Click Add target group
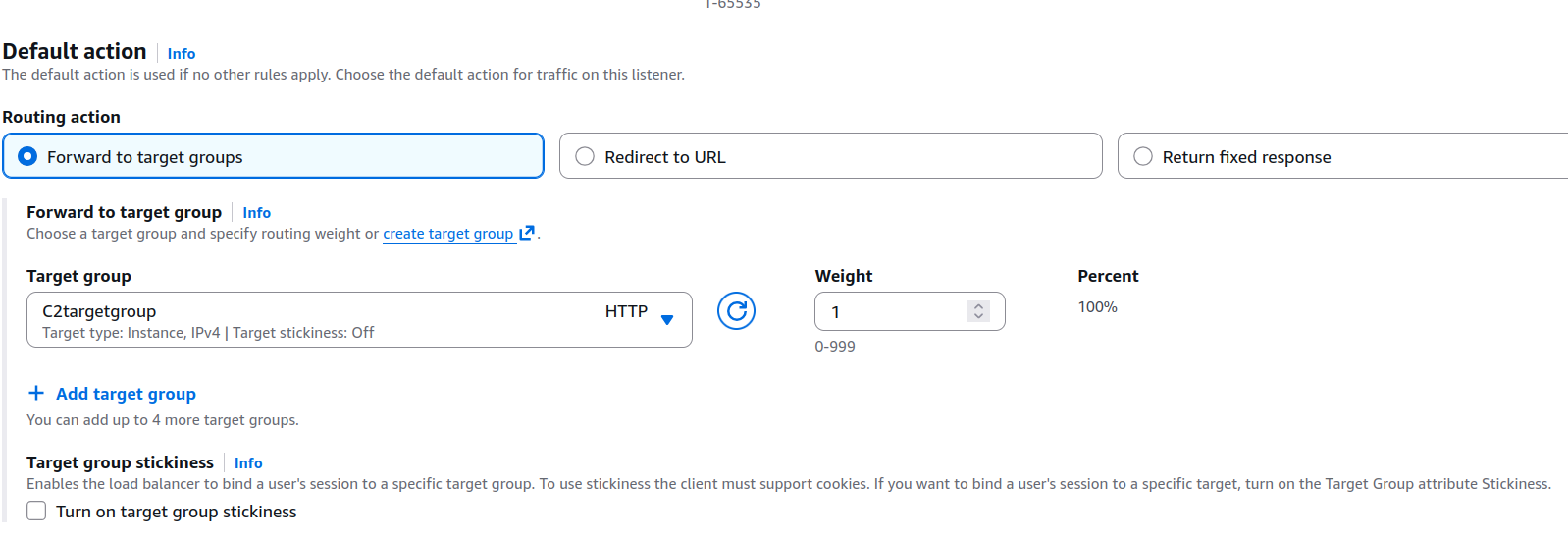The height and width of the screenshot is (542, 1568). (126, 394)
